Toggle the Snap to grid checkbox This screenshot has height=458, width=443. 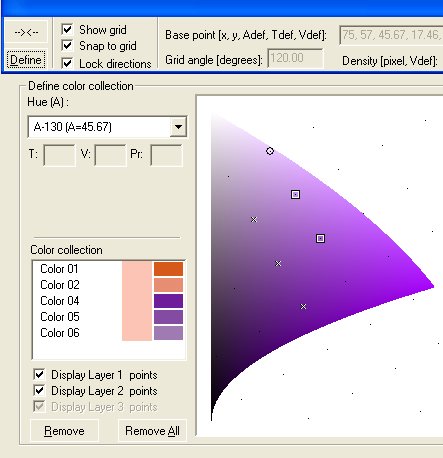pos(67,46)
